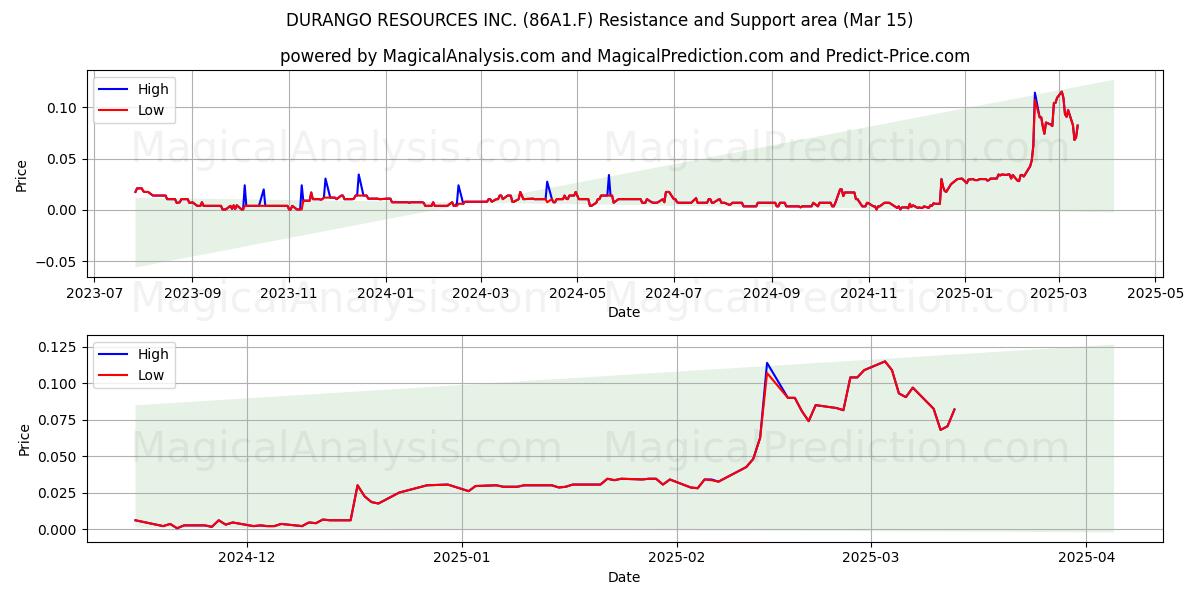
Task: Click the blue High peak in bottom chart
Action: [x=767, y=363]
